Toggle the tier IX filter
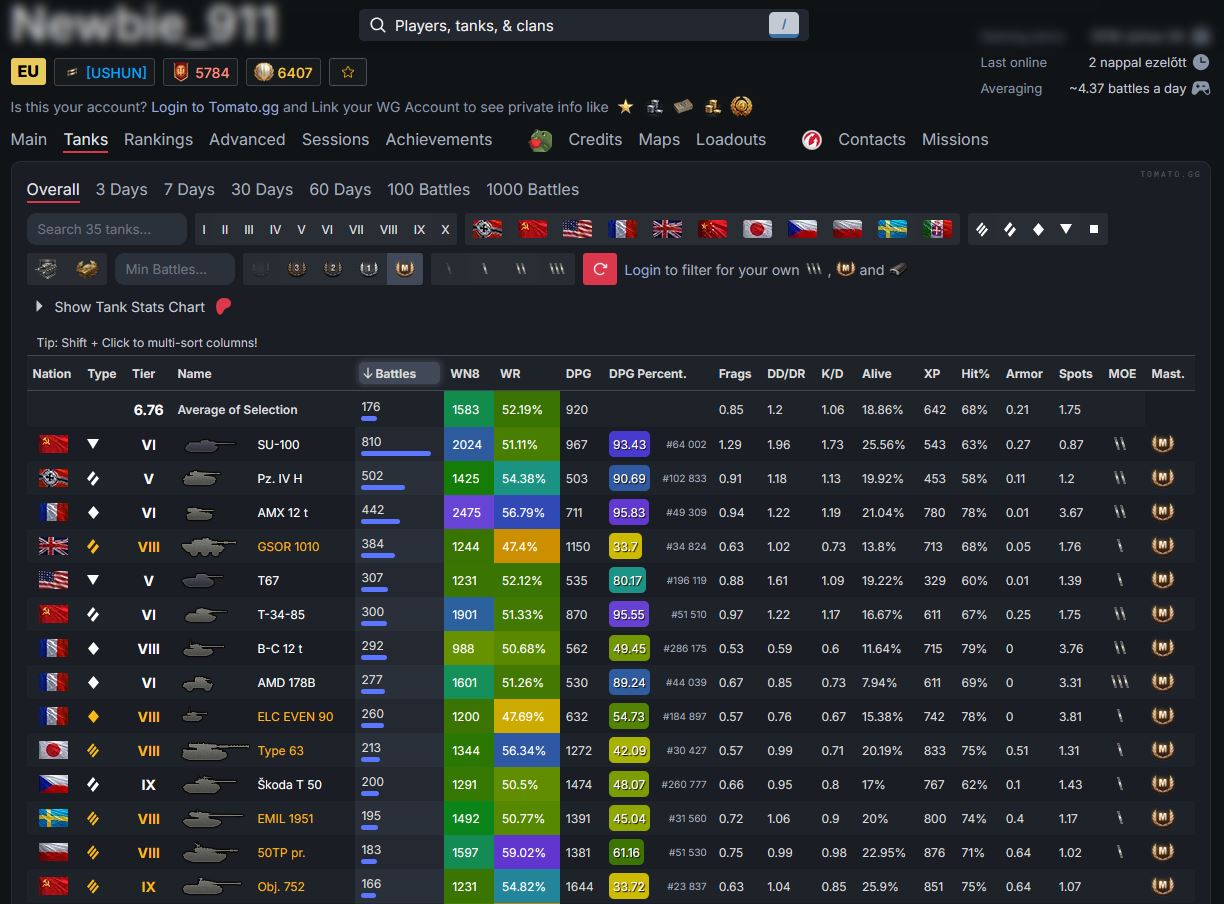Viewport: 1224px width, 904px height. click(x=419, y=229)
